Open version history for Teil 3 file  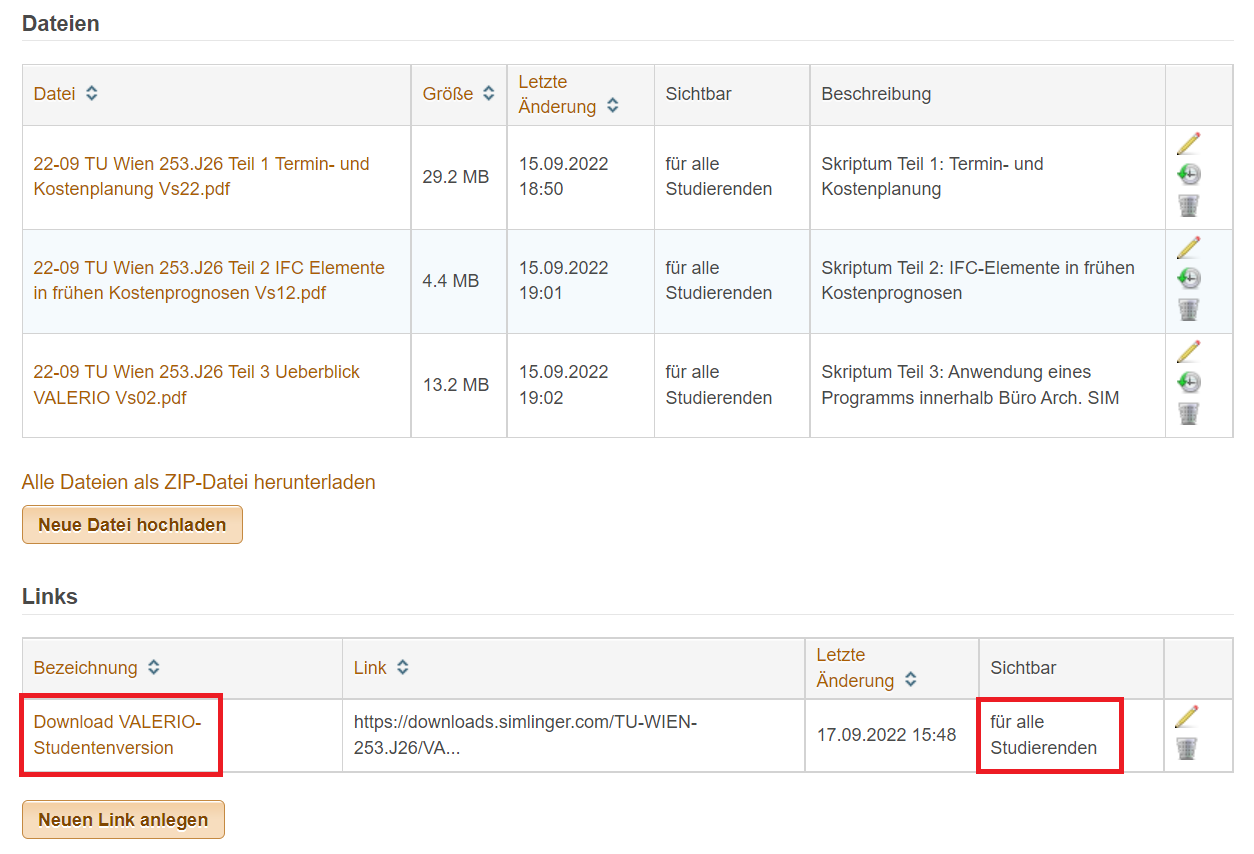(1188, 383)
